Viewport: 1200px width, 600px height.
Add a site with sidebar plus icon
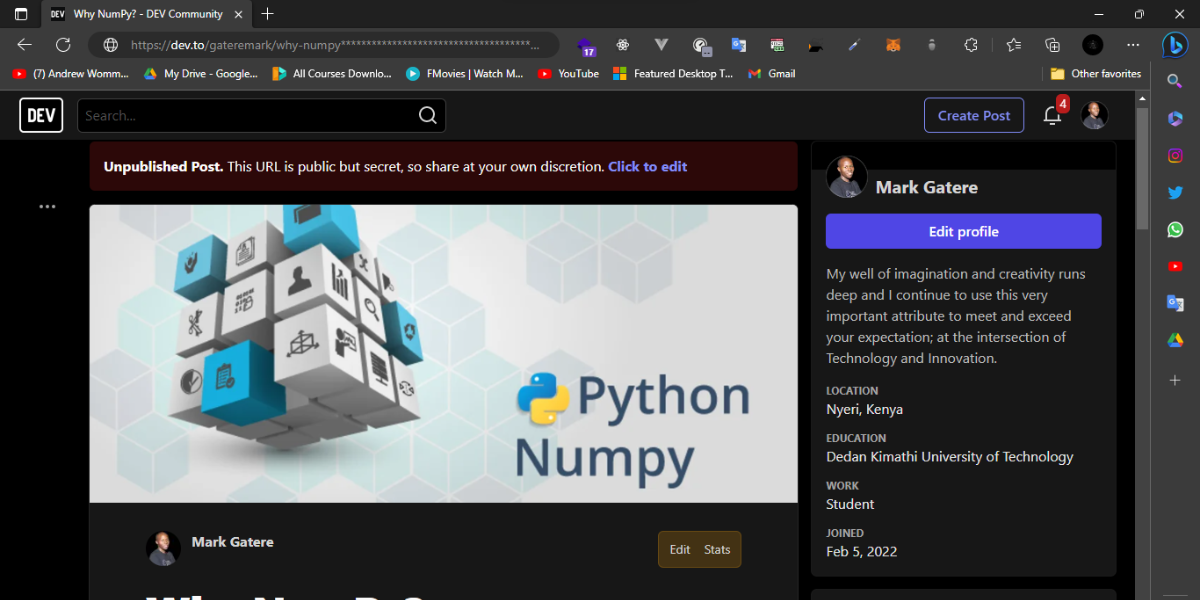1175,381
